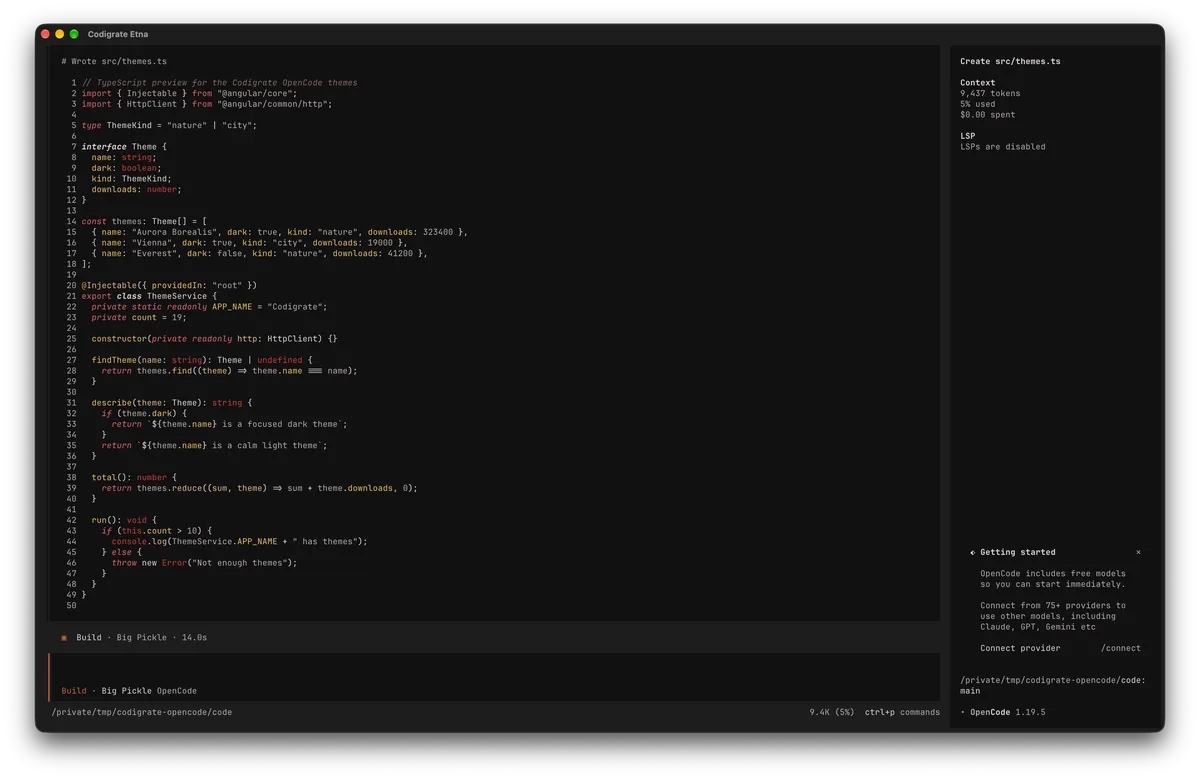
Task: Click the status bar path /private/tmp/codigrate-opencode/code
Action: [142, 712]
